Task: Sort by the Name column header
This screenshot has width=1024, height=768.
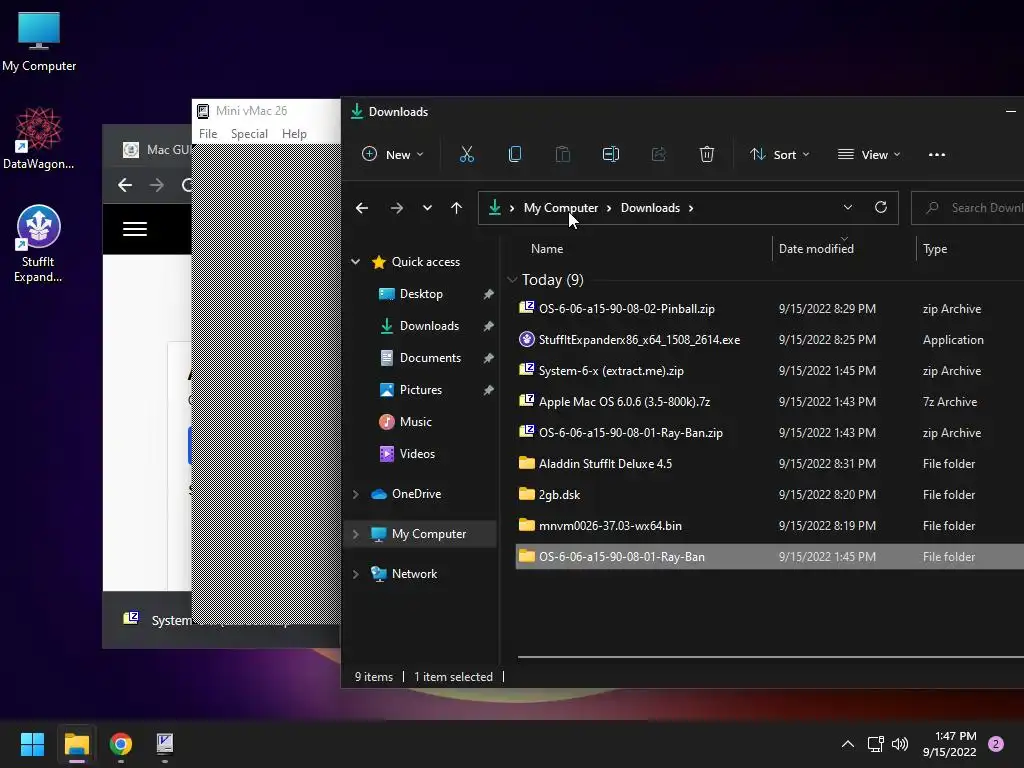Action: coord(547,249)
